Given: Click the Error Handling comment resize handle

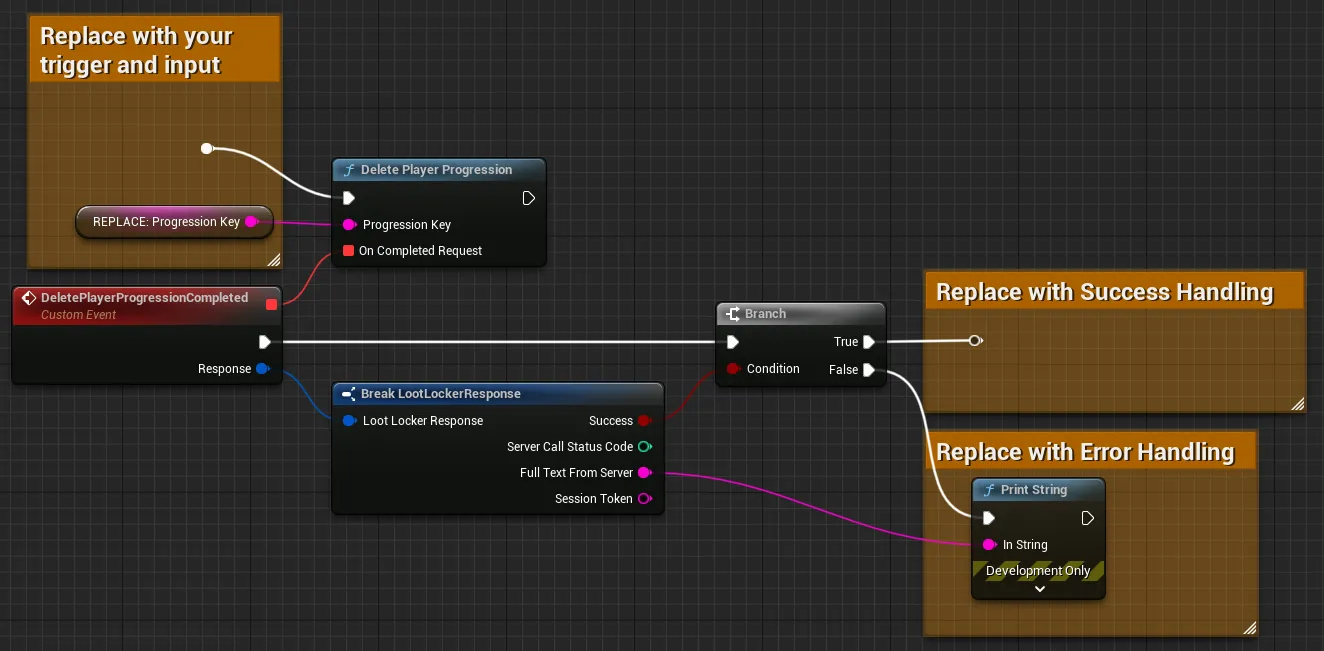Looking at the screenshot, I should (x=1249, y=628).
